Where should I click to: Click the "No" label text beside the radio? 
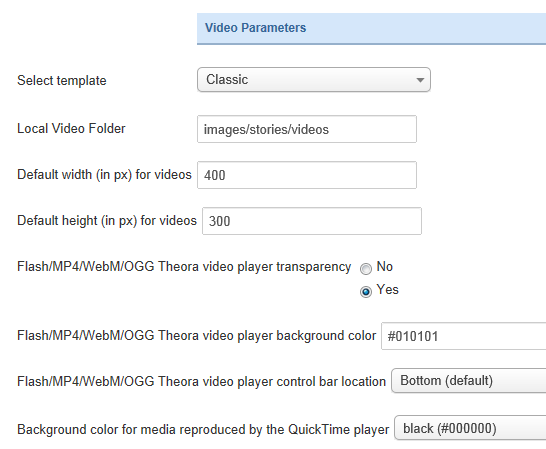point(384,267)
